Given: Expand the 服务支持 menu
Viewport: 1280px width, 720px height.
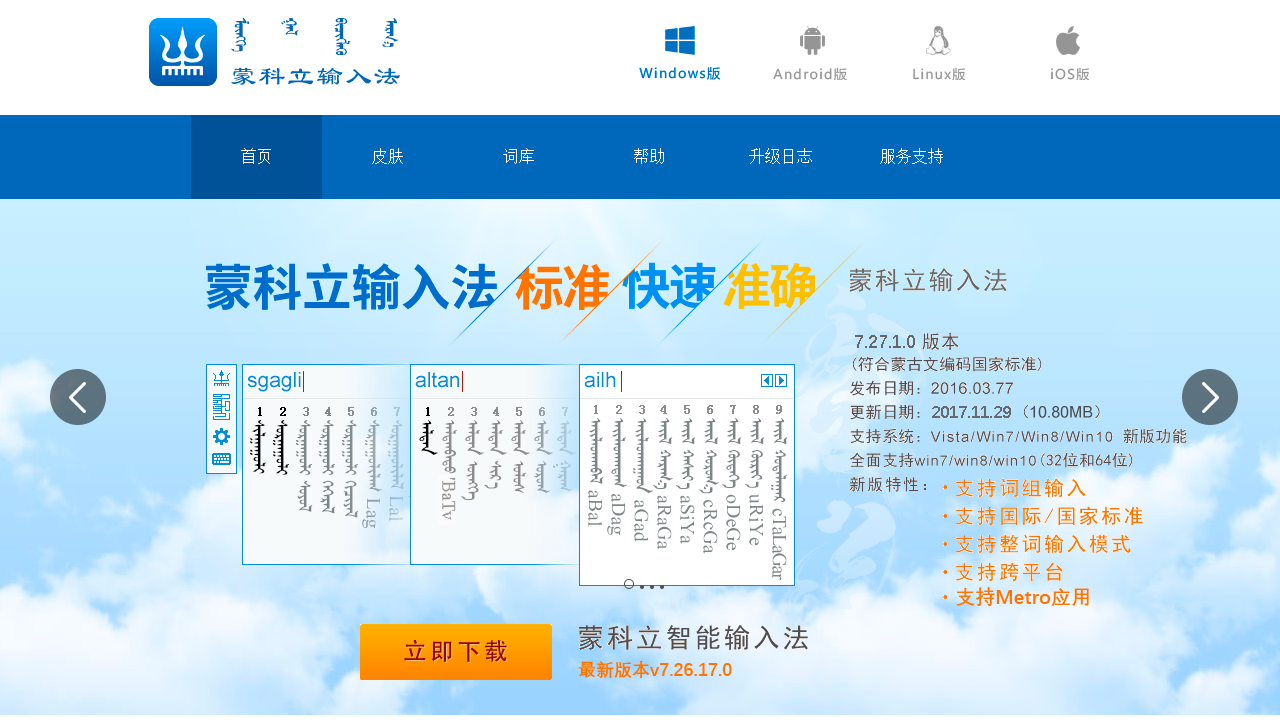Looking at the screenshot, I should pyautogui.click(x=911, y=156).
